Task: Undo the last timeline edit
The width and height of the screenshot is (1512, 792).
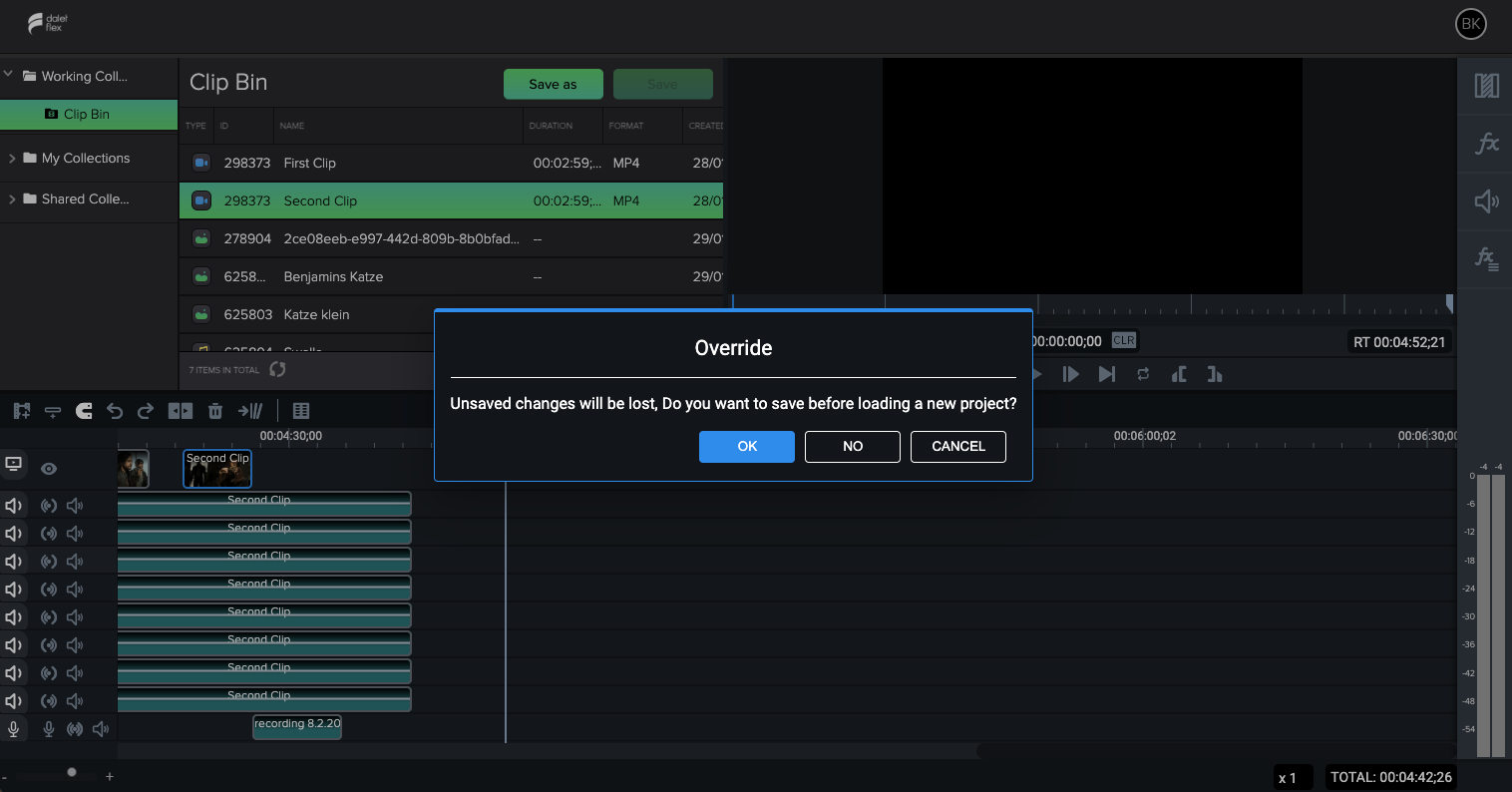Action: pyautogui.click(x=115, y=410)
